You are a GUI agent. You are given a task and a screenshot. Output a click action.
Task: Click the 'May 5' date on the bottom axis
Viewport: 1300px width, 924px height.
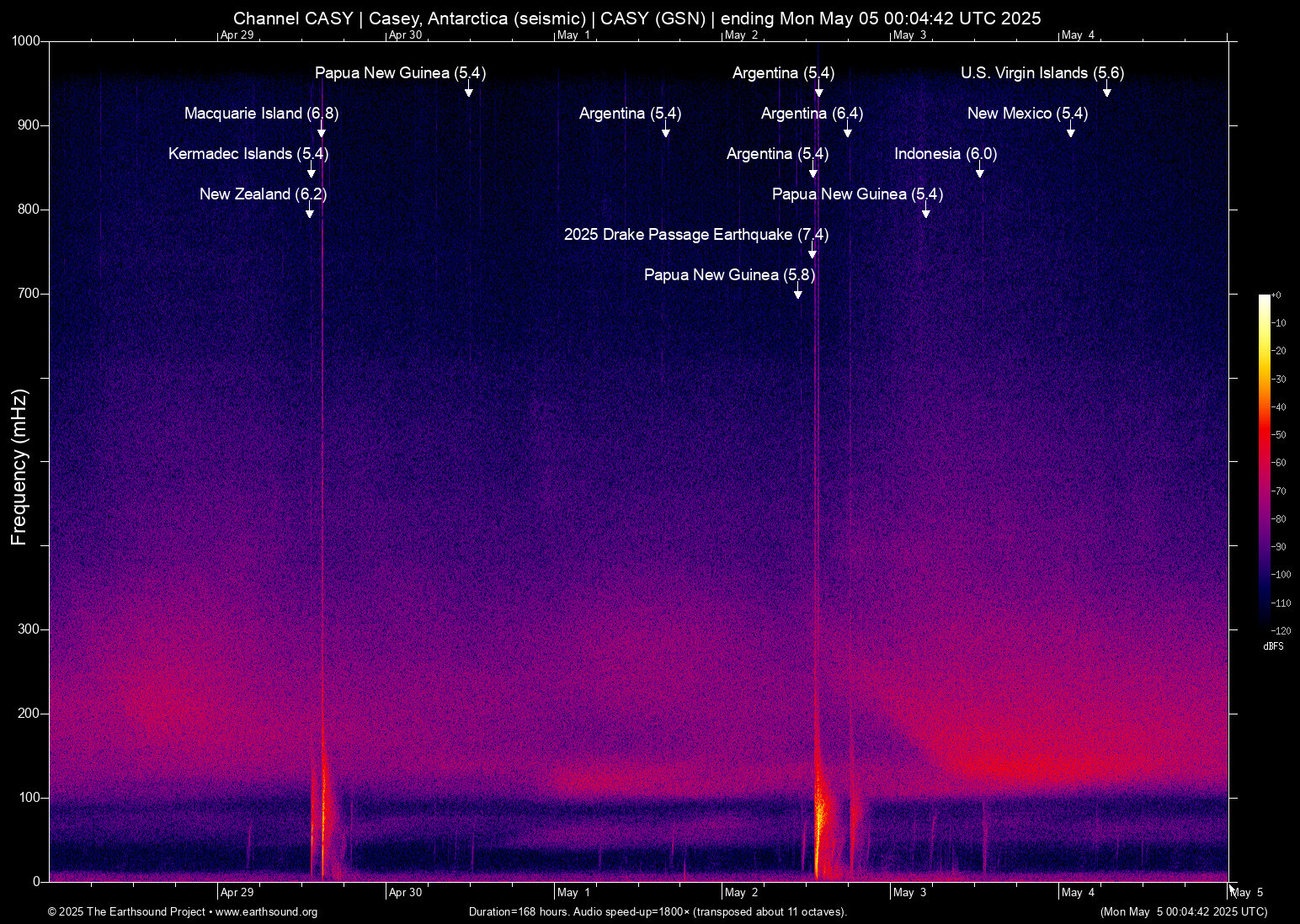[x=1247, y=893]
